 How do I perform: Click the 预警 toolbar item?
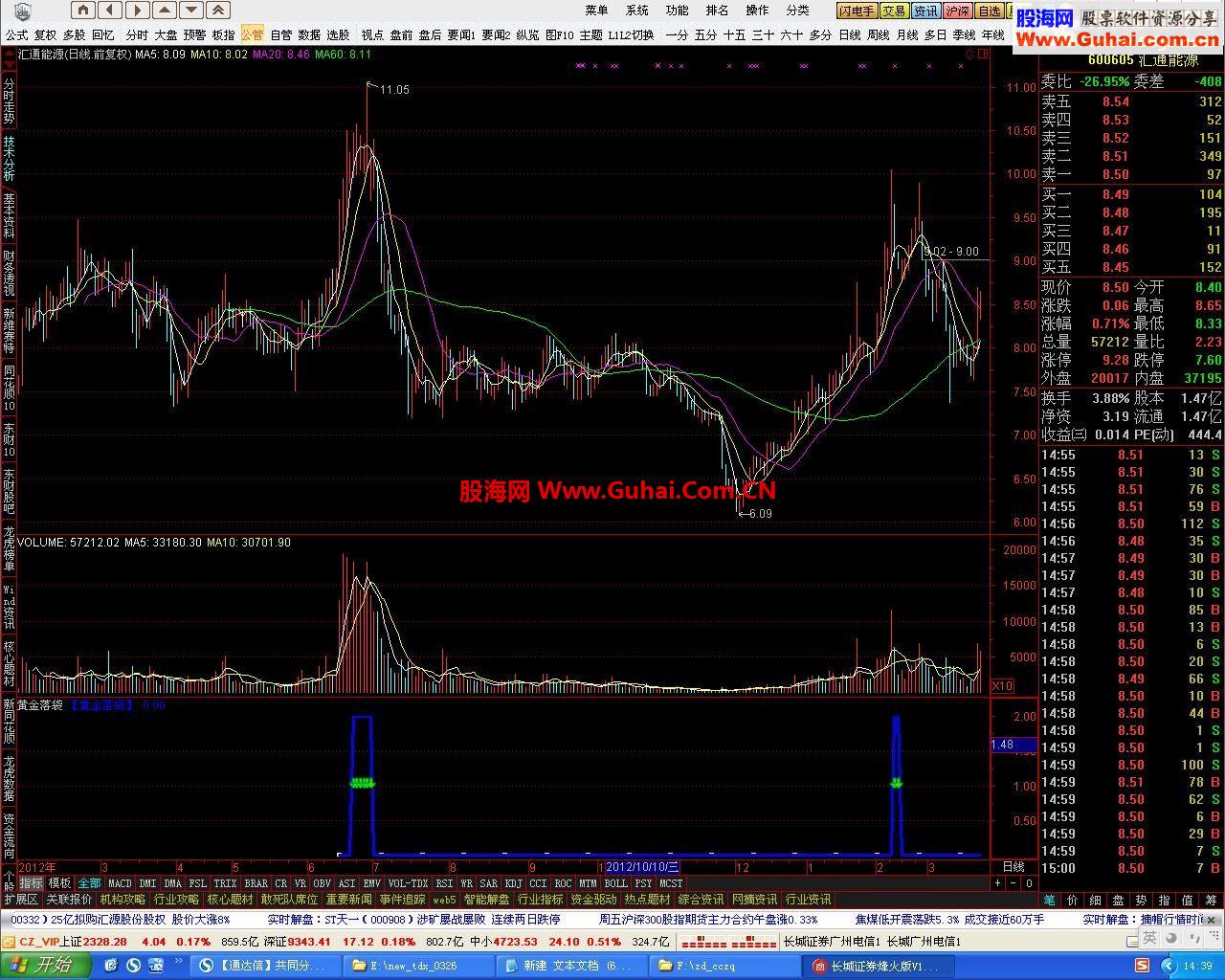pos(194,34)
